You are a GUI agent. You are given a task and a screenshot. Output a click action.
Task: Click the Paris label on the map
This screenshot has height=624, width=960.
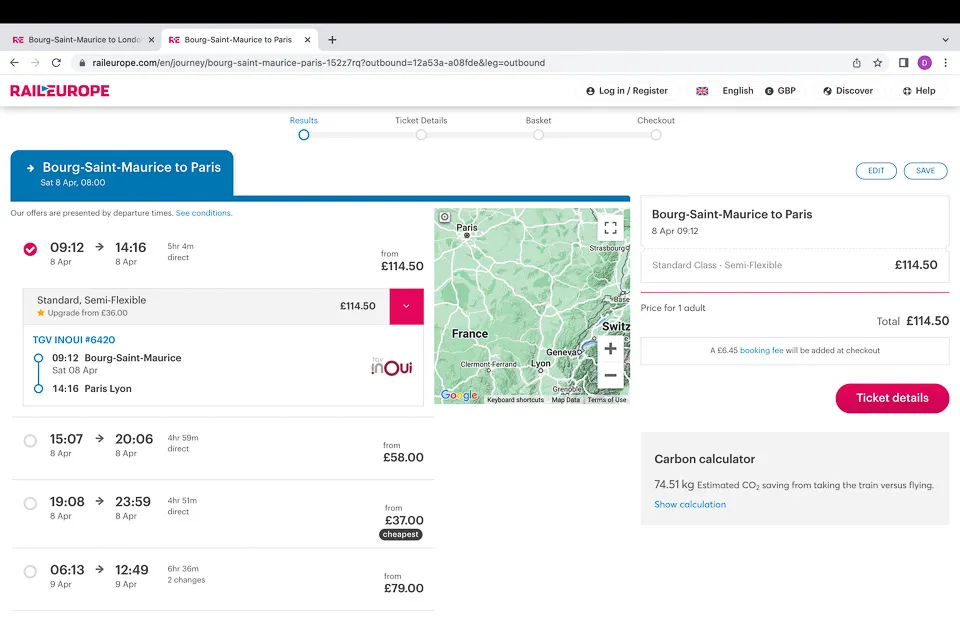pos(467,227)
